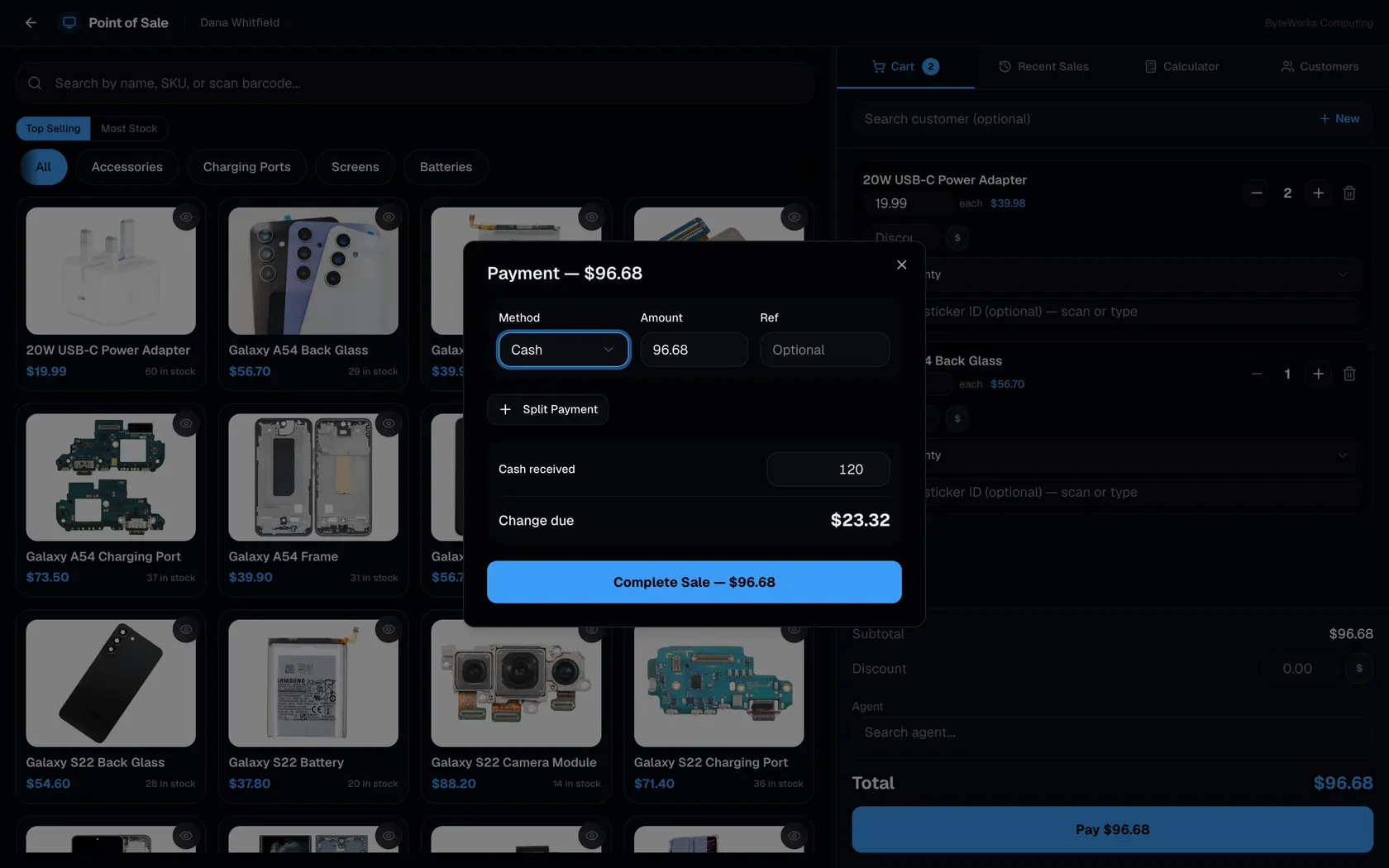
Task: Toggle dollar discount type for Back Glass
Action: 957,418
